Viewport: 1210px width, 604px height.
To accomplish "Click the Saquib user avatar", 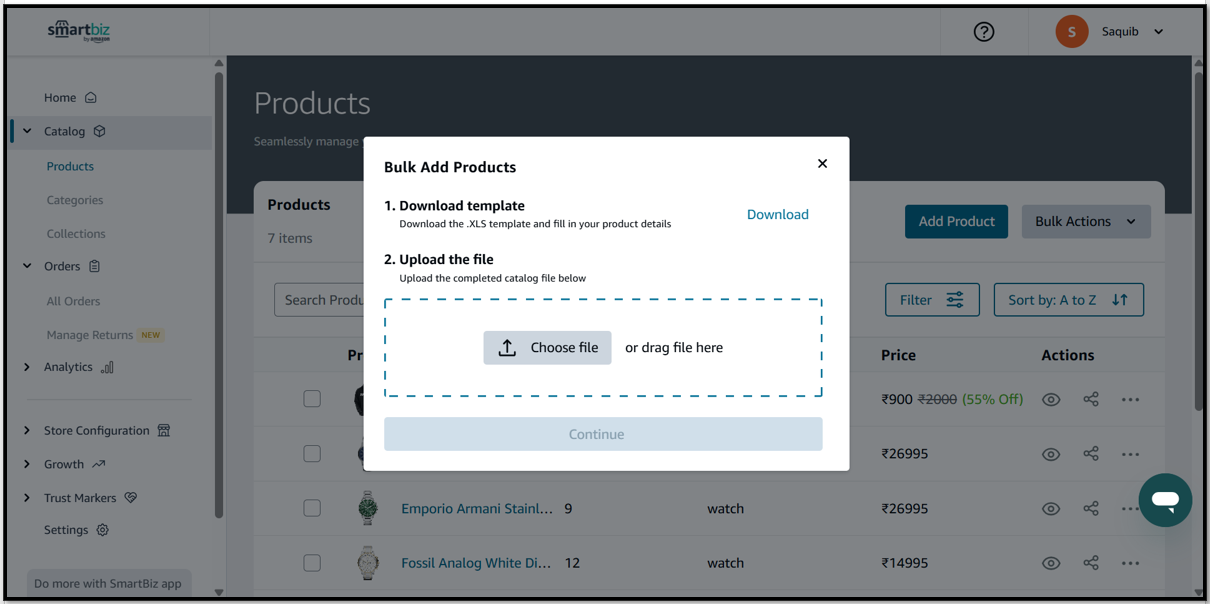I will (1072, 32).
